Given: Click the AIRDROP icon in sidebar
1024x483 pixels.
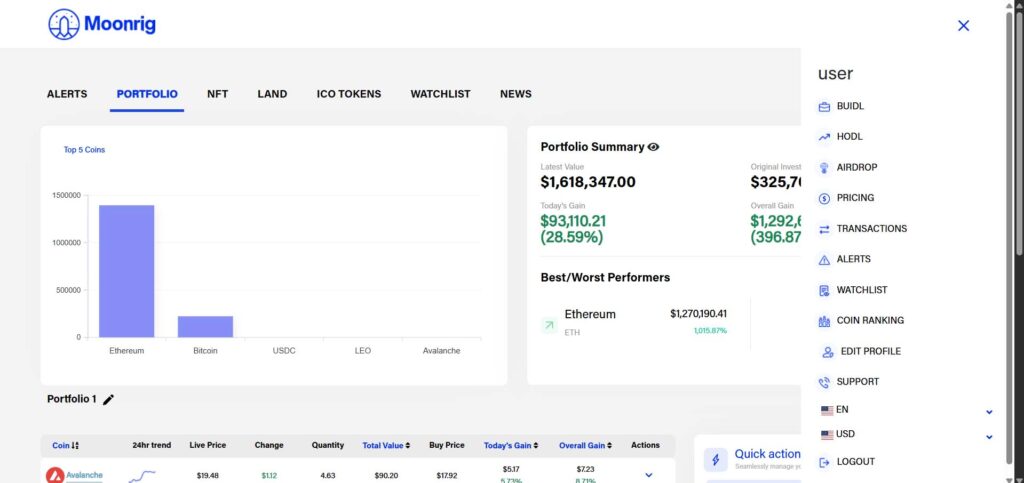Looking at the screenshot, I should 824,168.
